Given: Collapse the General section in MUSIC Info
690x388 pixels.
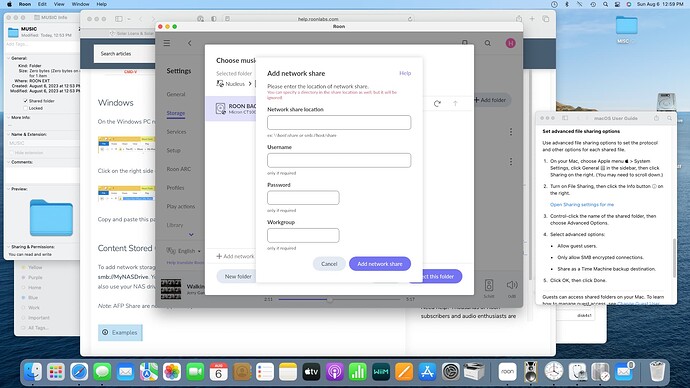Looking at the screenshot, I should point(8,58).
